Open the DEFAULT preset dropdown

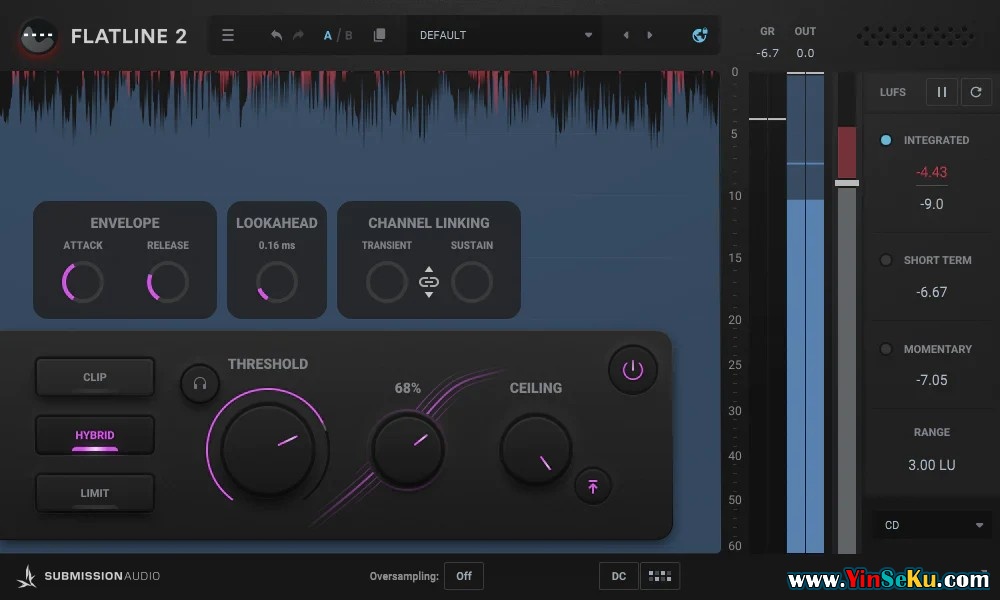tap(505, 35)
